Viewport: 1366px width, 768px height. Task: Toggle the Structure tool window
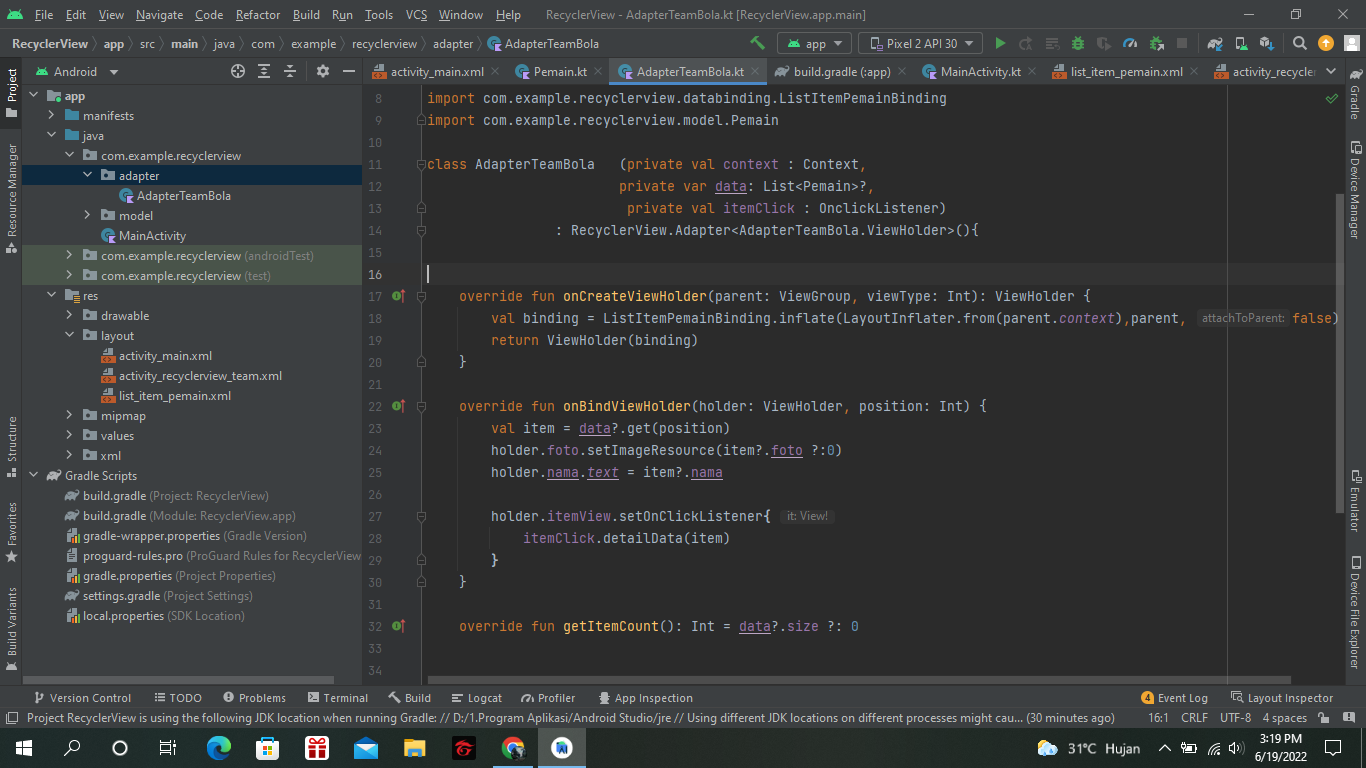(x=12, y=445)
